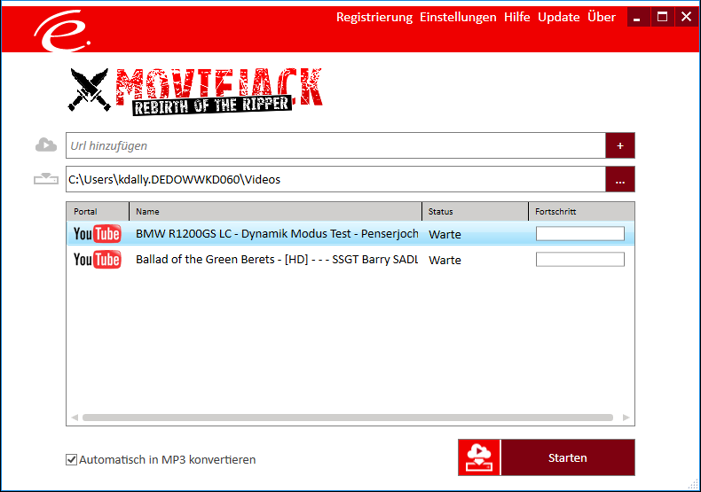Click the left scroll arrow of the list
Viewport: 701px width, 492px height.
tap(75, 417)
